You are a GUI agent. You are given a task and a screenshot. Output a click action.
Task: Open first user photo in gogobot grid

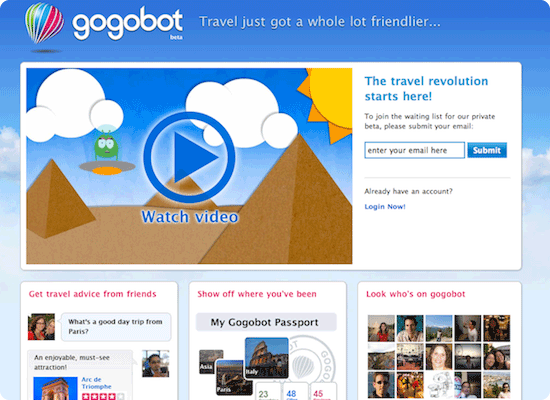point(381,328)
